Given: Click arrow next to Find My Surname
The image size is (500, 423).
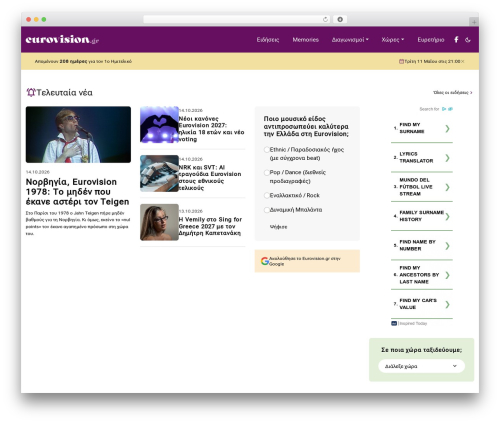Looking at the screenshot, I should point(447,128).
